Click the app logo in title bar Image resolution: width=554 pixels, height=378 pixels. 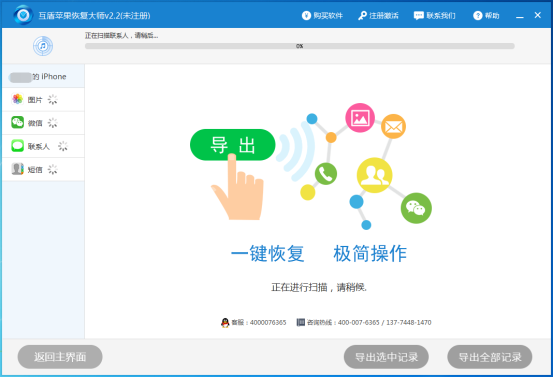(x=23, y=15)
